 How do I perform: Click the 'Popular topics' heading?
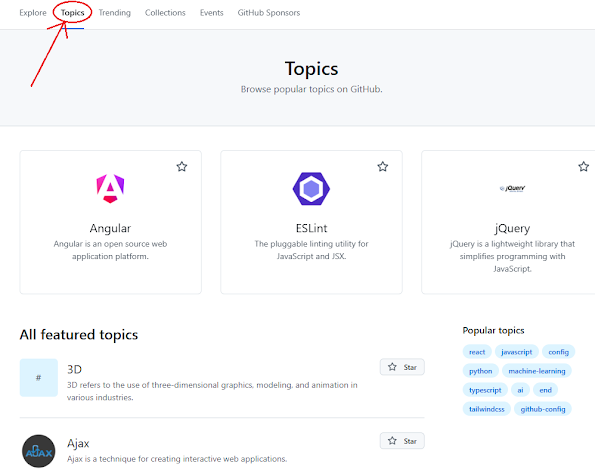(x=493, y=330)
